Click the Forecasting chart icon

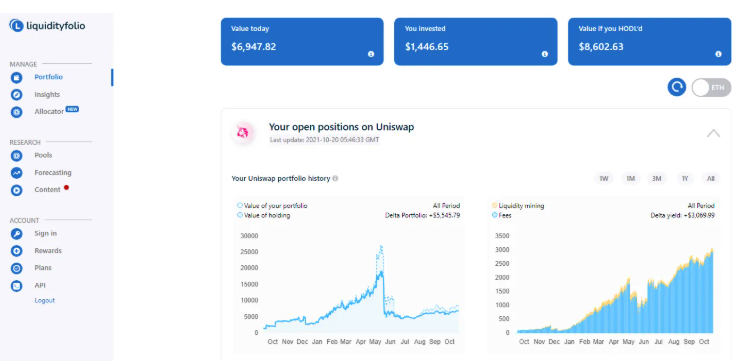click(16, 173)
